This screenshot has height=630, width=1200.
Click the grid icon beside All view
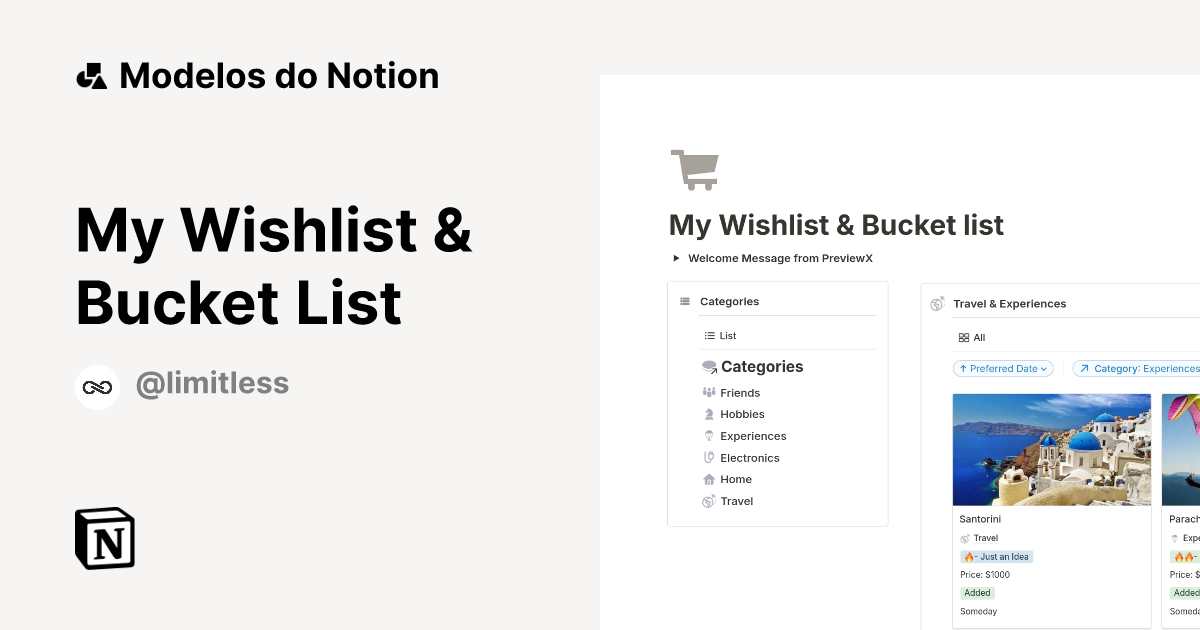[963, 337]
